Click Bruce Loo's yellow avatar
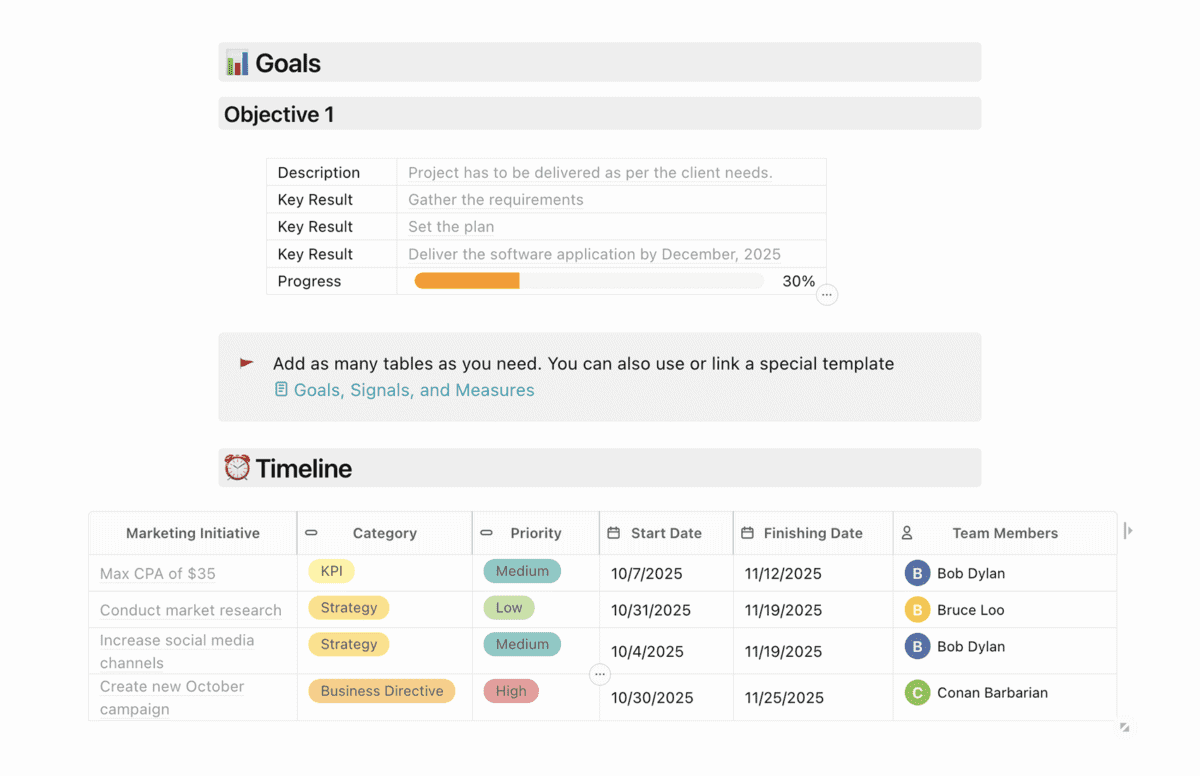This screenshot has height=776, width=1200. pyautogui.click(x=917, y=609)
